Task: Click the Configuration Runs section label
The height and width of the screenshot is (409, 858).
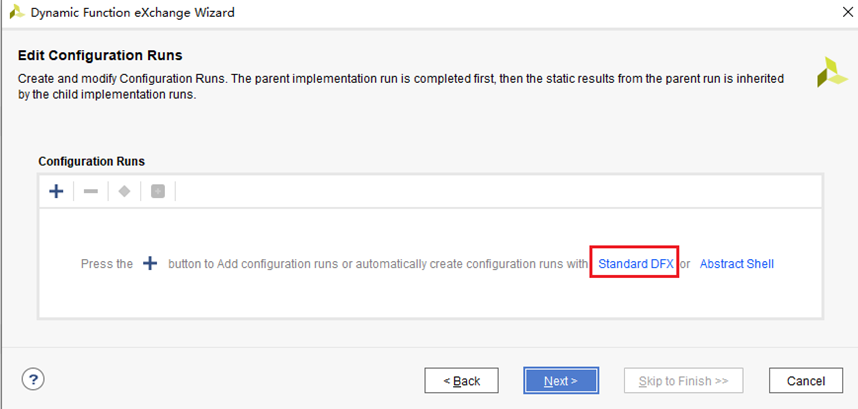Action: (x=91, y=161)
